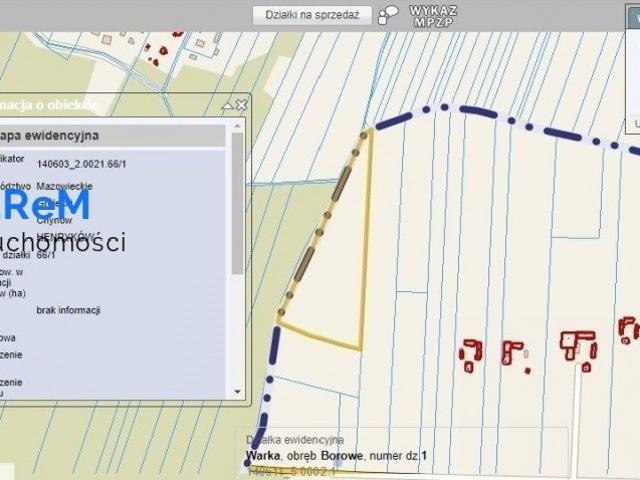The height and width of the screenshot is (480, 640).
Task: Close the object information panel
Action: click(x=241, y=104)
